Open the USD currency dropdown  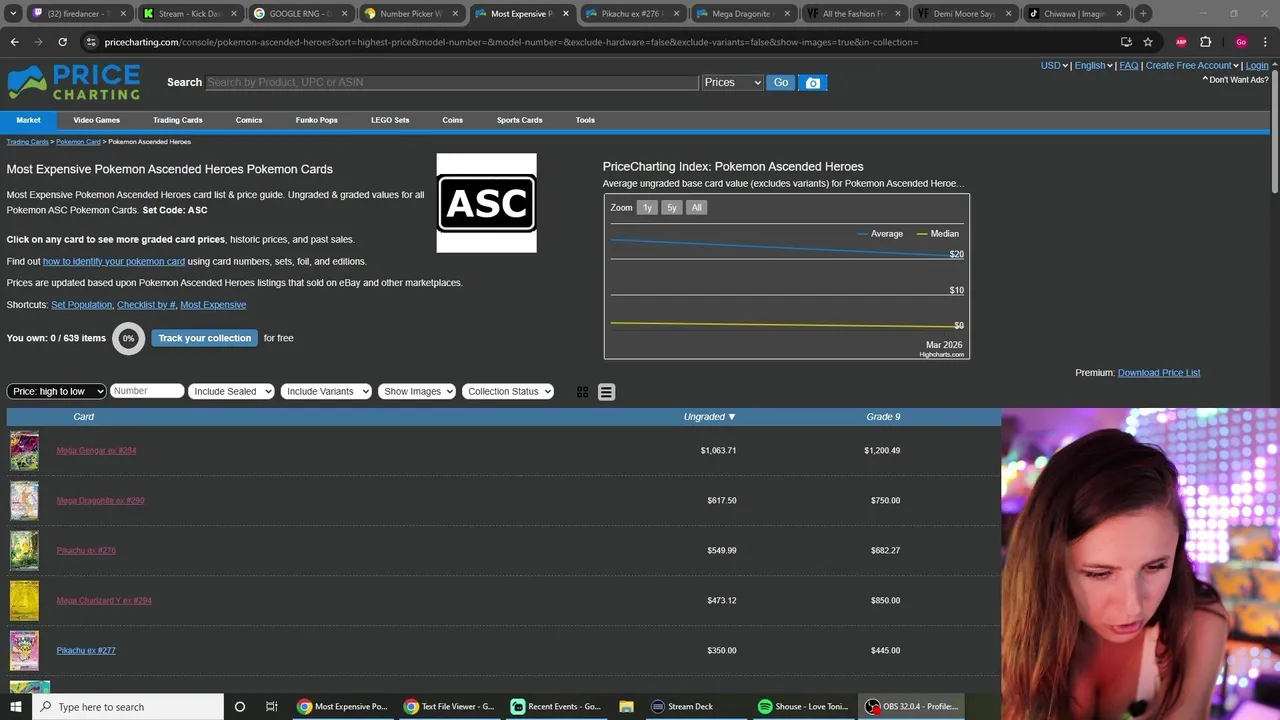pos(1054,66)
